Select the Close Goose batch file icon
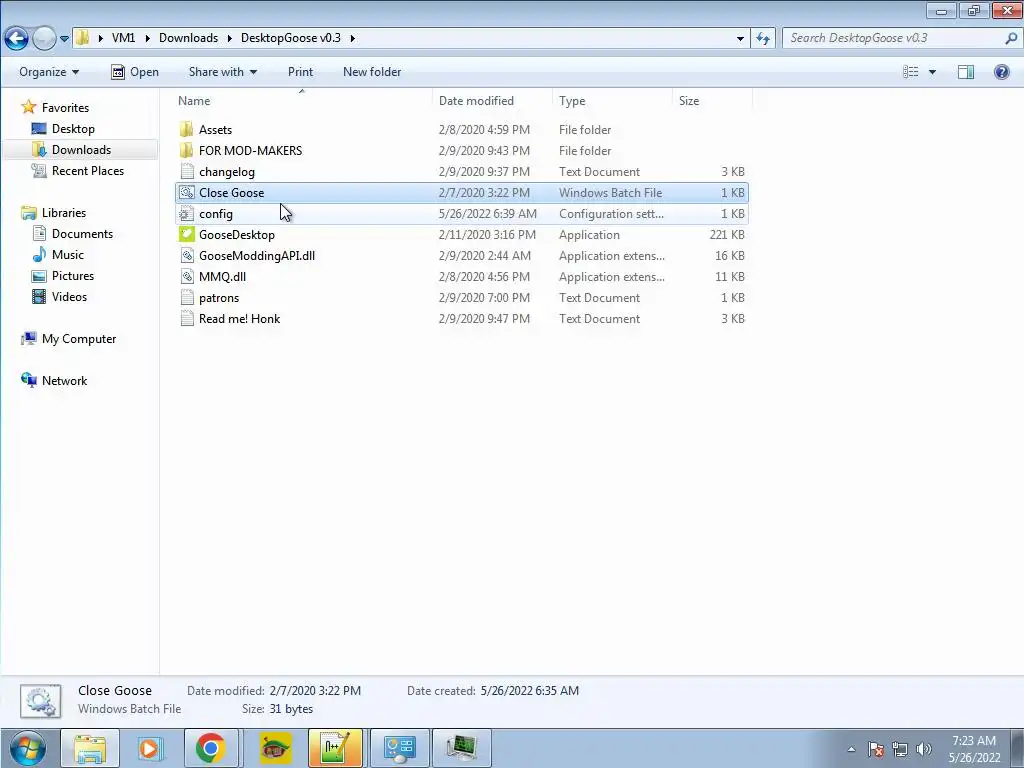Image resolution: width=1024 pixels, height=768 pixels. tap(187, 193)
